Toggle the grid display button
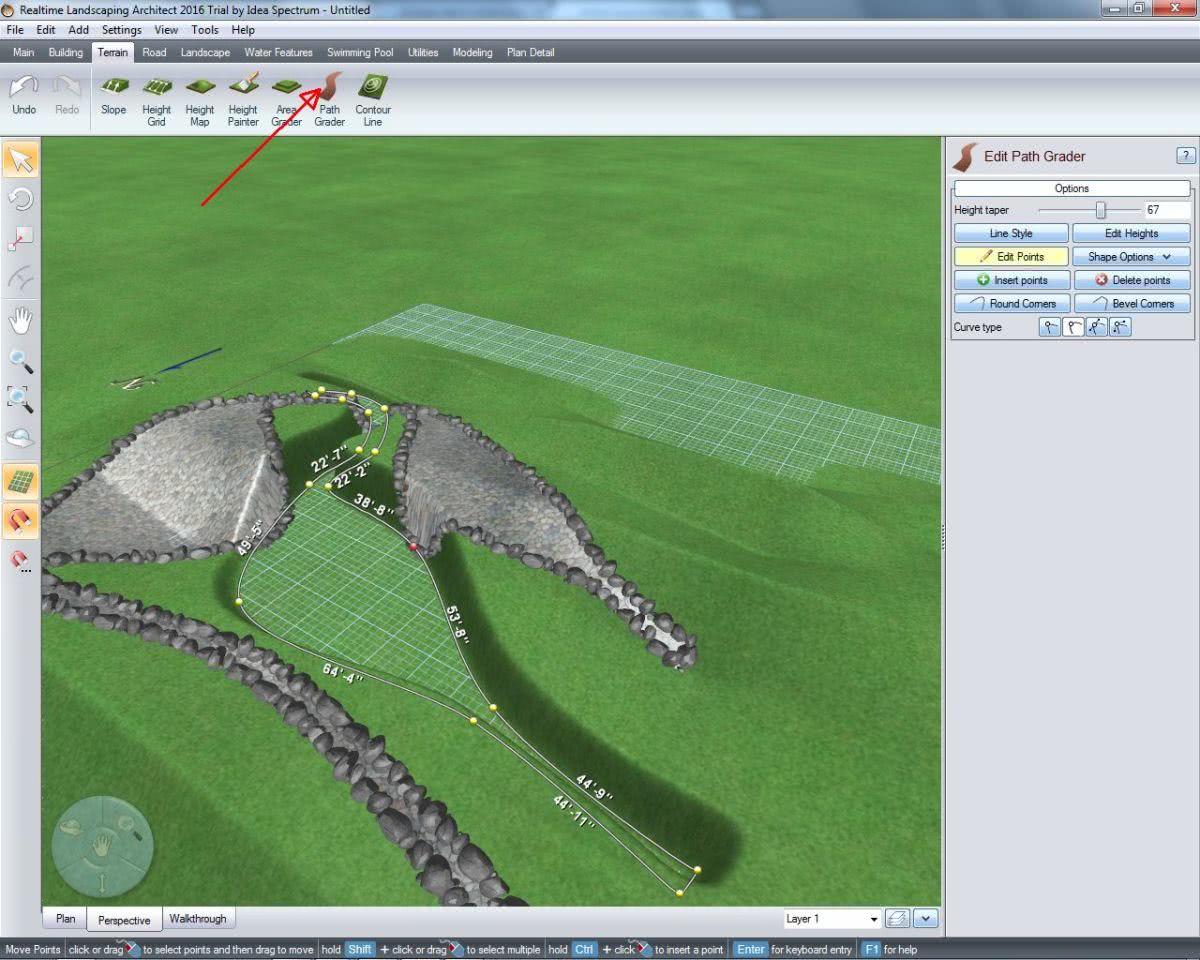Viewport: 1200px width, 960px height. pyautogui.click(x=21, y=481)
